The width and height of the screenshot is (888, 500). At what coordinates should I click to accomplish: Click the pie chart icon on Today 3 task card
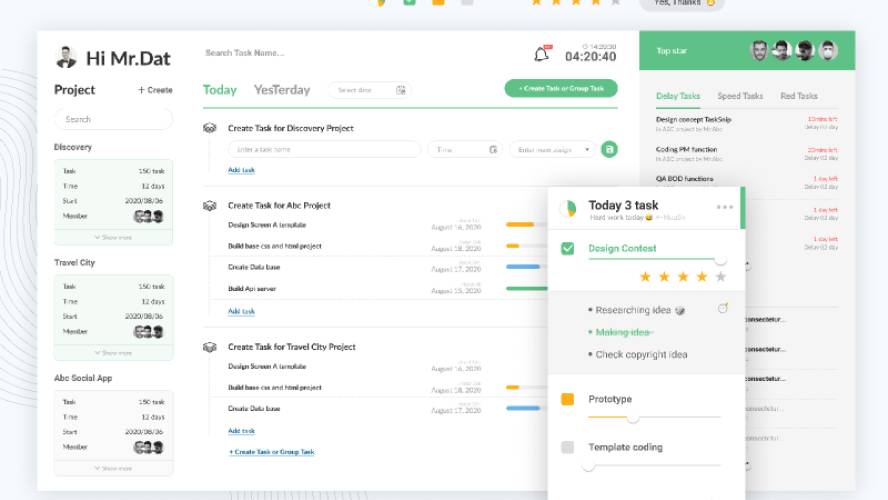pyautogui.click(x=568, y=208)
